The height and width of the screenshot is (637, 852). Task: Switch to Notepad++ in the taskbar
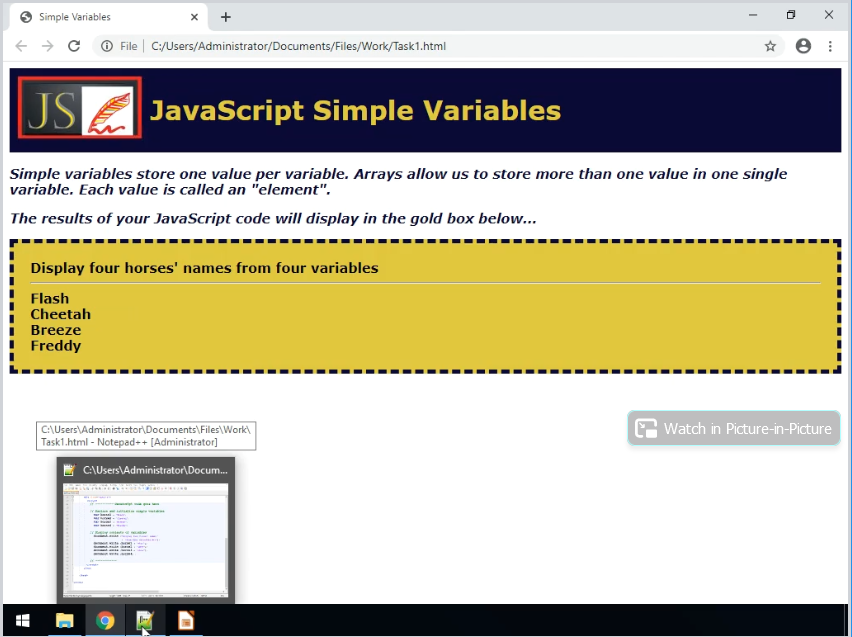coord(145,620)
